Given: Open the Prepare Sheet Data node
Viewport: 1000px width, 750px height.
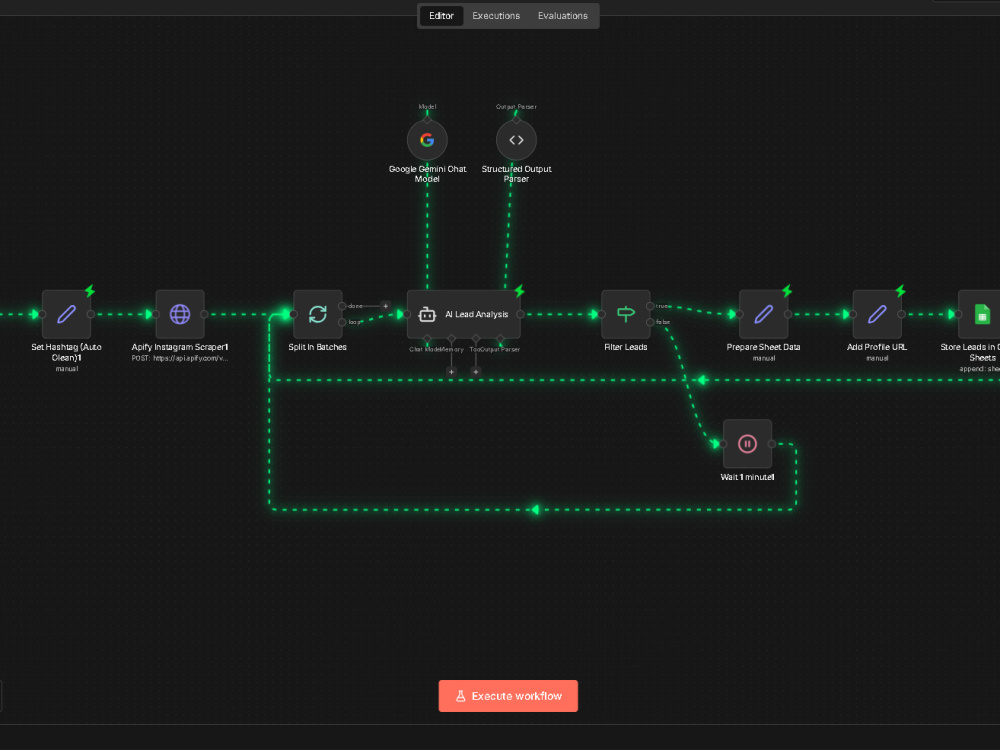Looking at the screenshot, I should pos(763,314).
